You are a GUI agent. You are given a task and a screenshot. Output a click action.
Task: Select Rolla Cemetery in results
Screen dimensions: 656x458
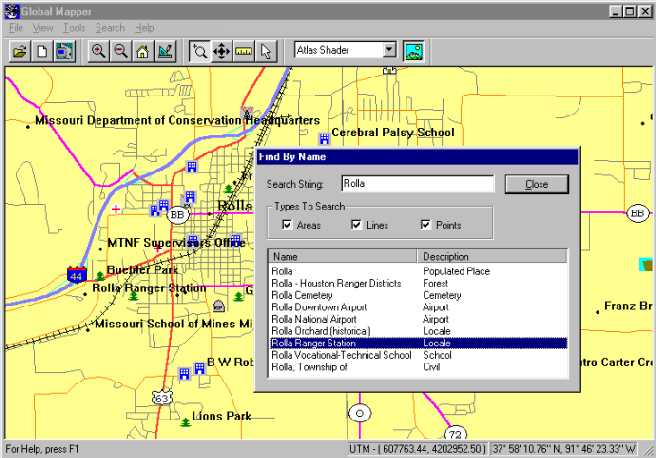[x=418, y=295]
